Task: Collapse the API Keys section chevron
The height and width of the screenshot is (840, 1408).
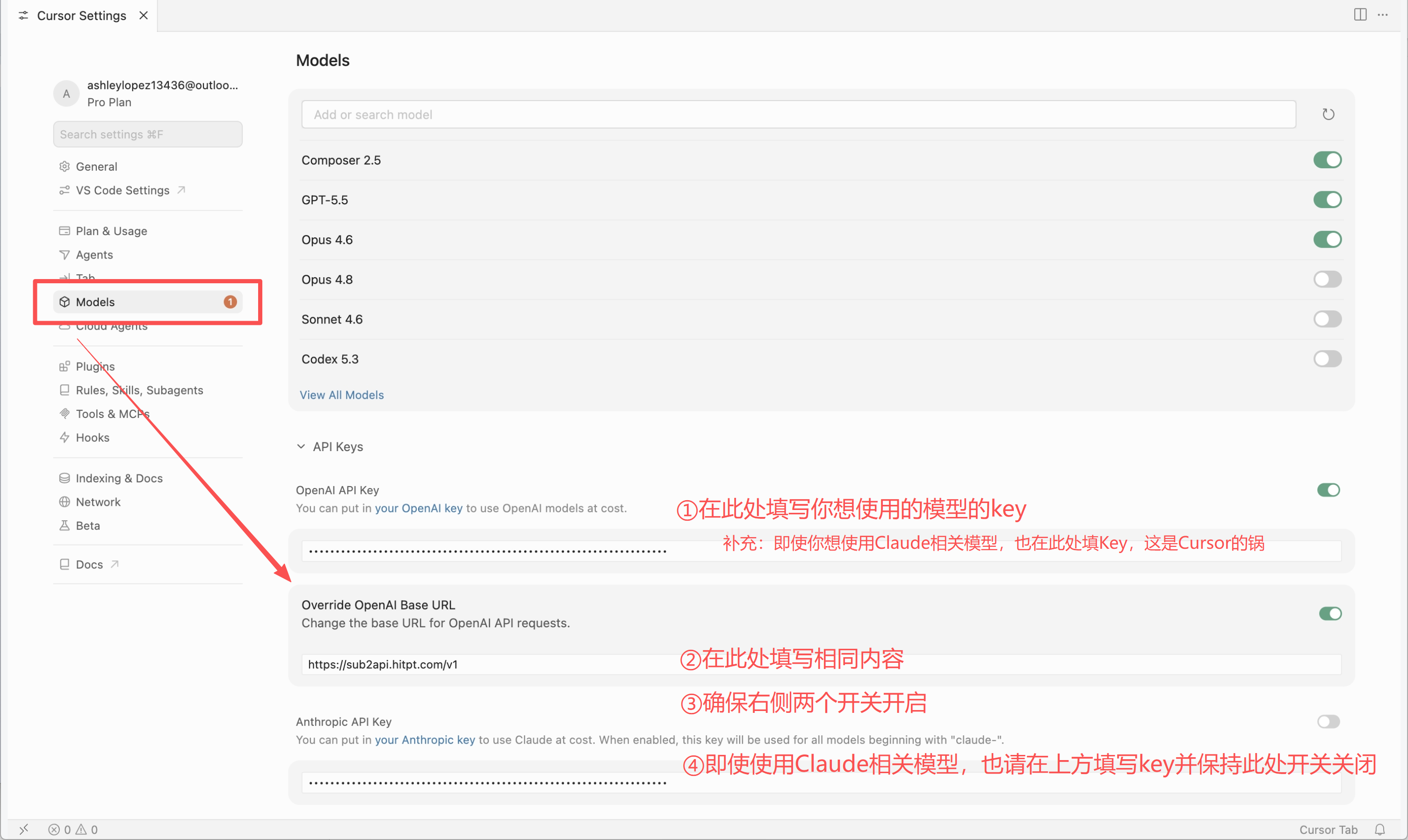Action: pos(301,446)
